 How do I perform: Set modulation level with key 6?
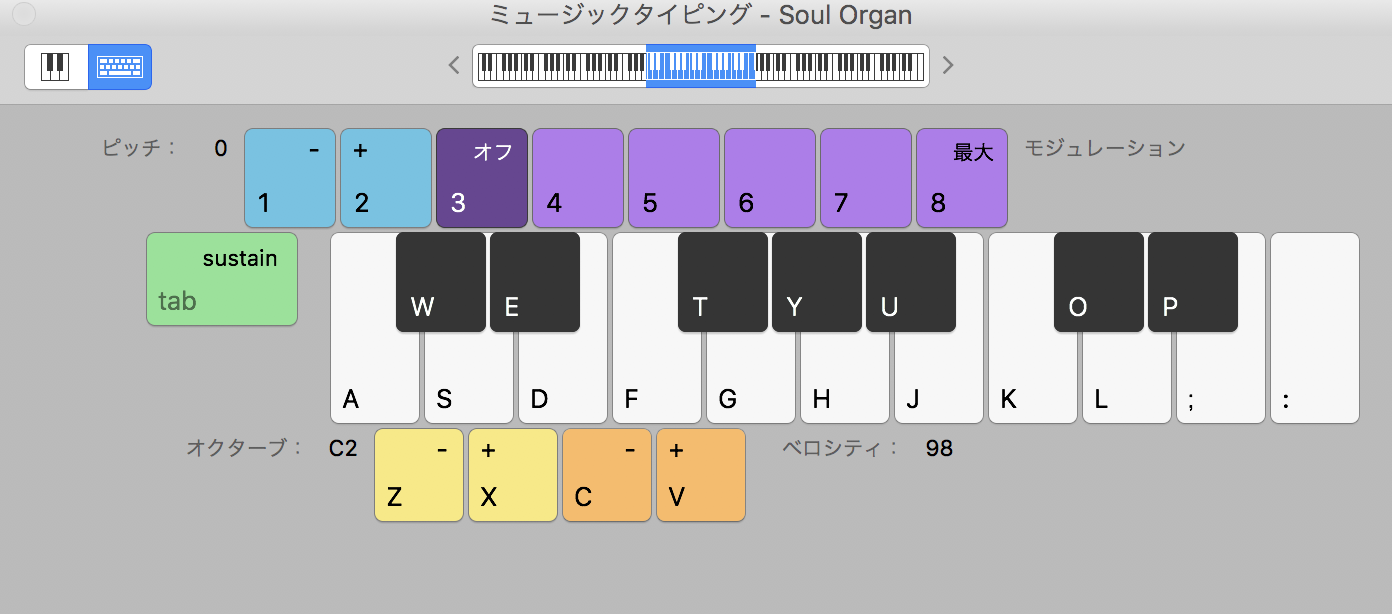click(x=769, y=178)
